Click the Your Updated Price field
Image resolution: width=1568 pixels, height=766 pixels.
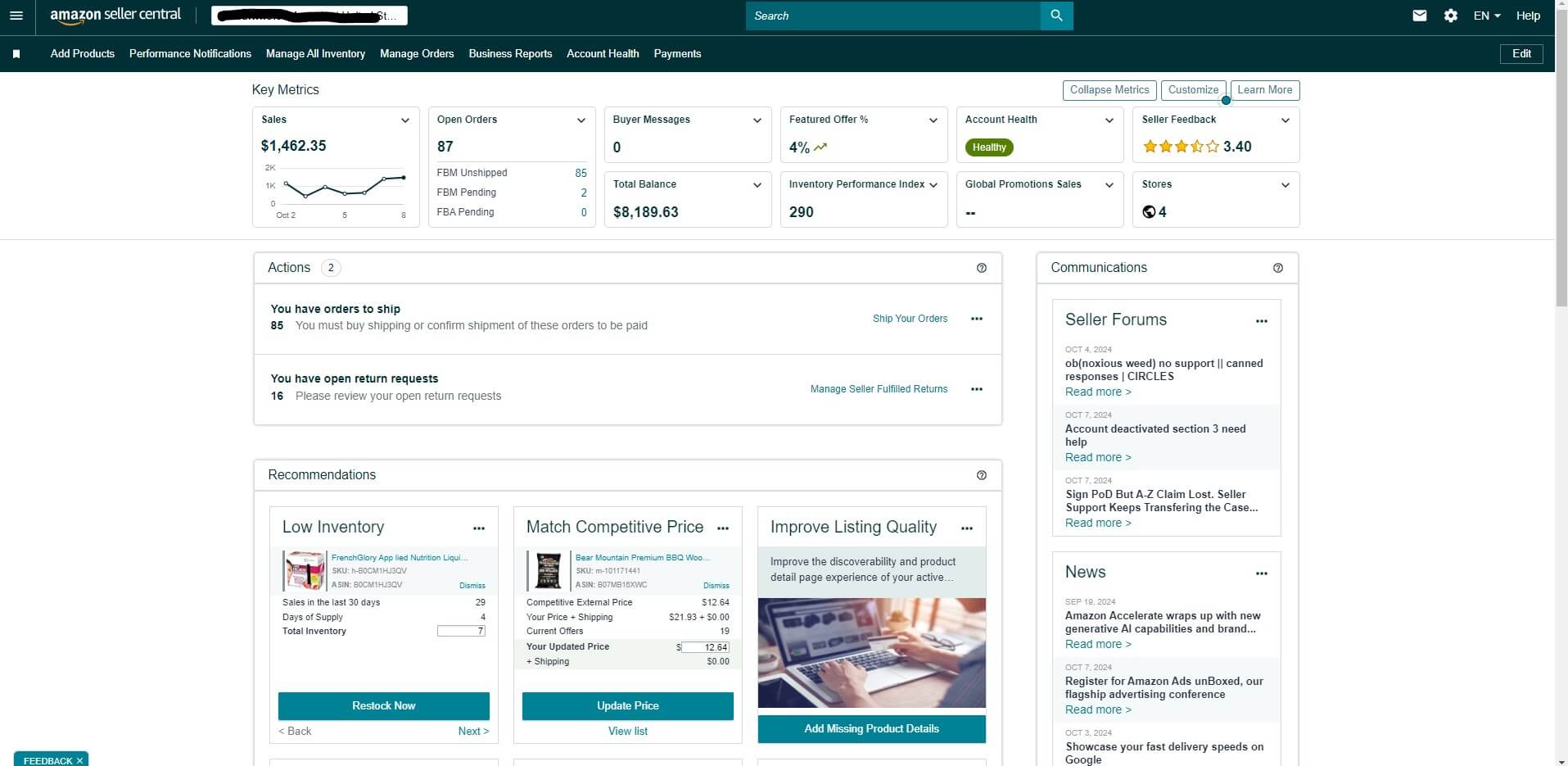point(705,647)
